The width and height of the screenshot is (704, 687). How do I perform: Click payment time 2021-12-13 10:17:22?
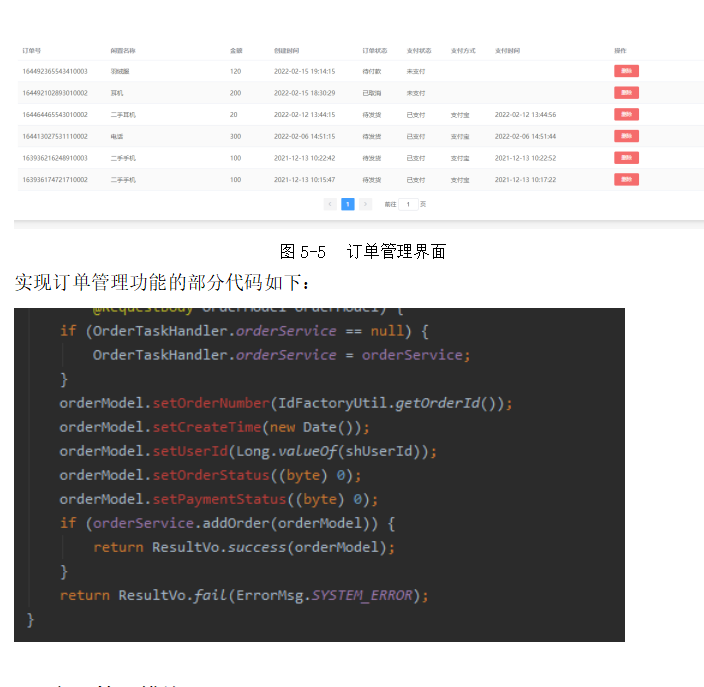(525, 180)
